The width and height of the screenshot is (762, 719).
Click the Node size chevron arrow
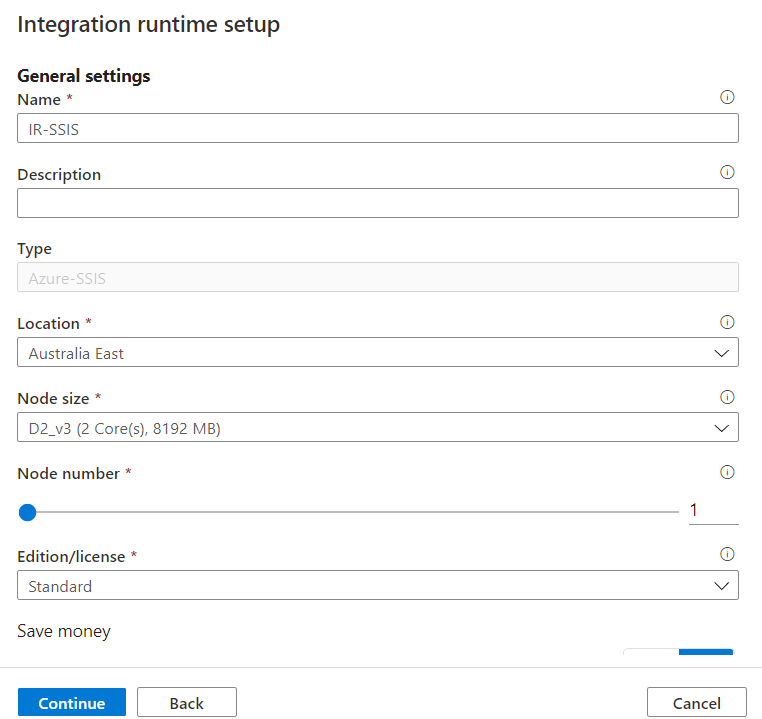pos(722,428)
